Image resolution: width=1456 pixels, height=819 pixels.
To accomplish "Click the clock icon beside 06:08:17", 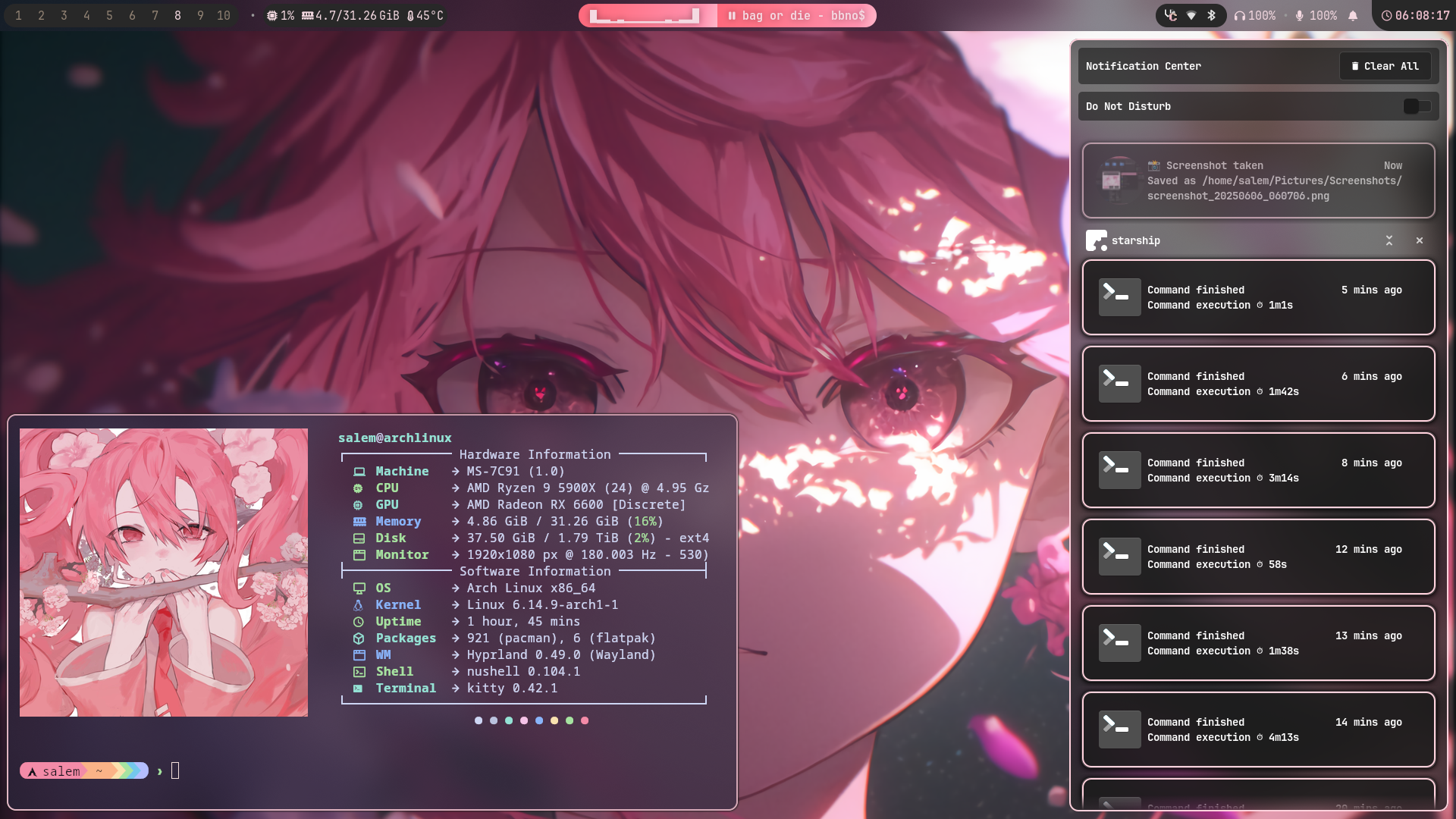I will point(1386,15).
